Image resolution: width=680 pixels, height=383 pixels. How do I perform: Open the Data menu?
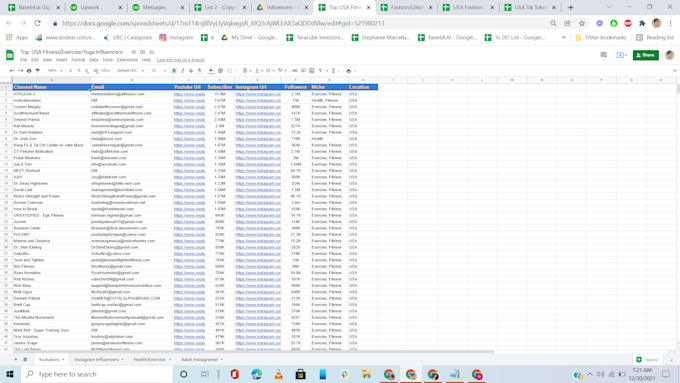point(94,60)
